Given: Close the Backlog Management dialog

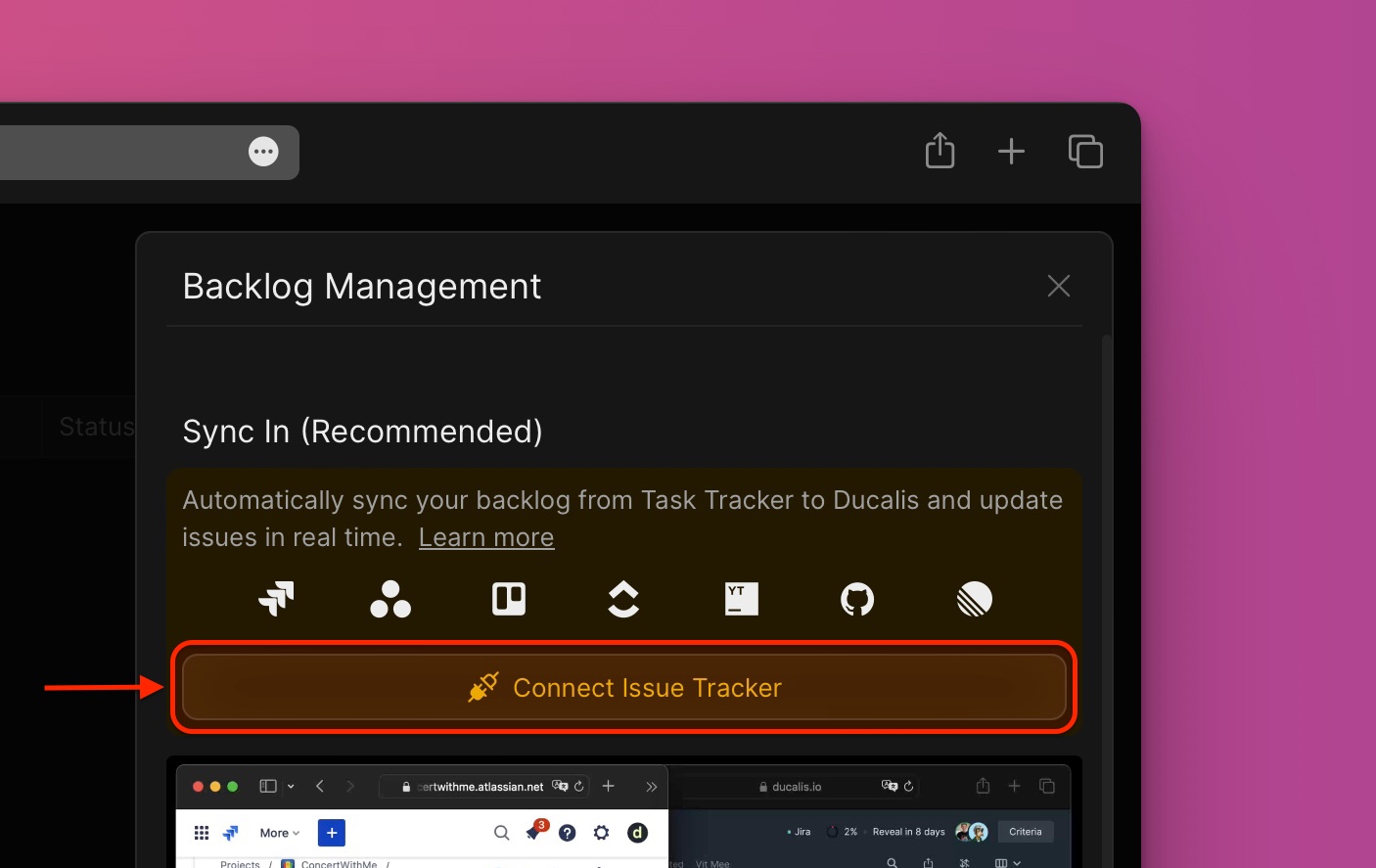Looking at the screenshot, I should [1058, 286].
